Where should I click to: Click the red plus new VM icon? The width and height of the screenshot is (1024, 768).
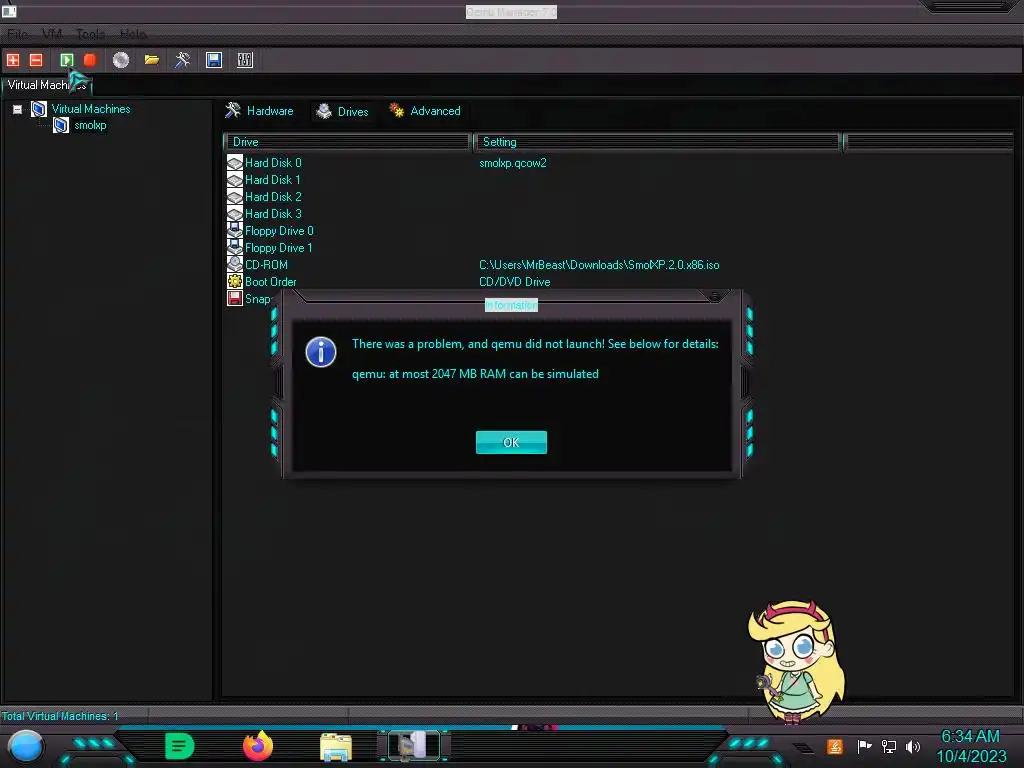coord(13,60)
